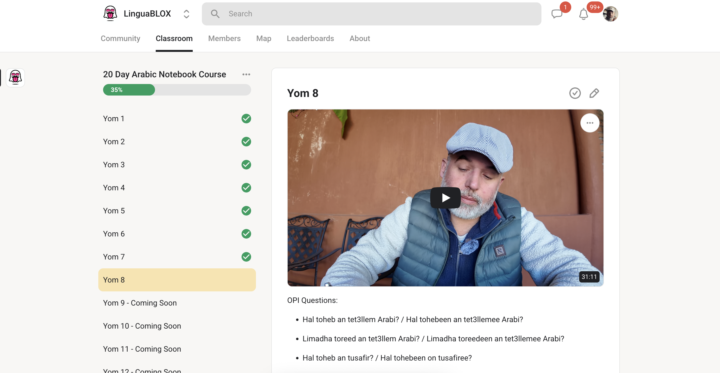Open the course options ellipsis menu

pos(246,74)
